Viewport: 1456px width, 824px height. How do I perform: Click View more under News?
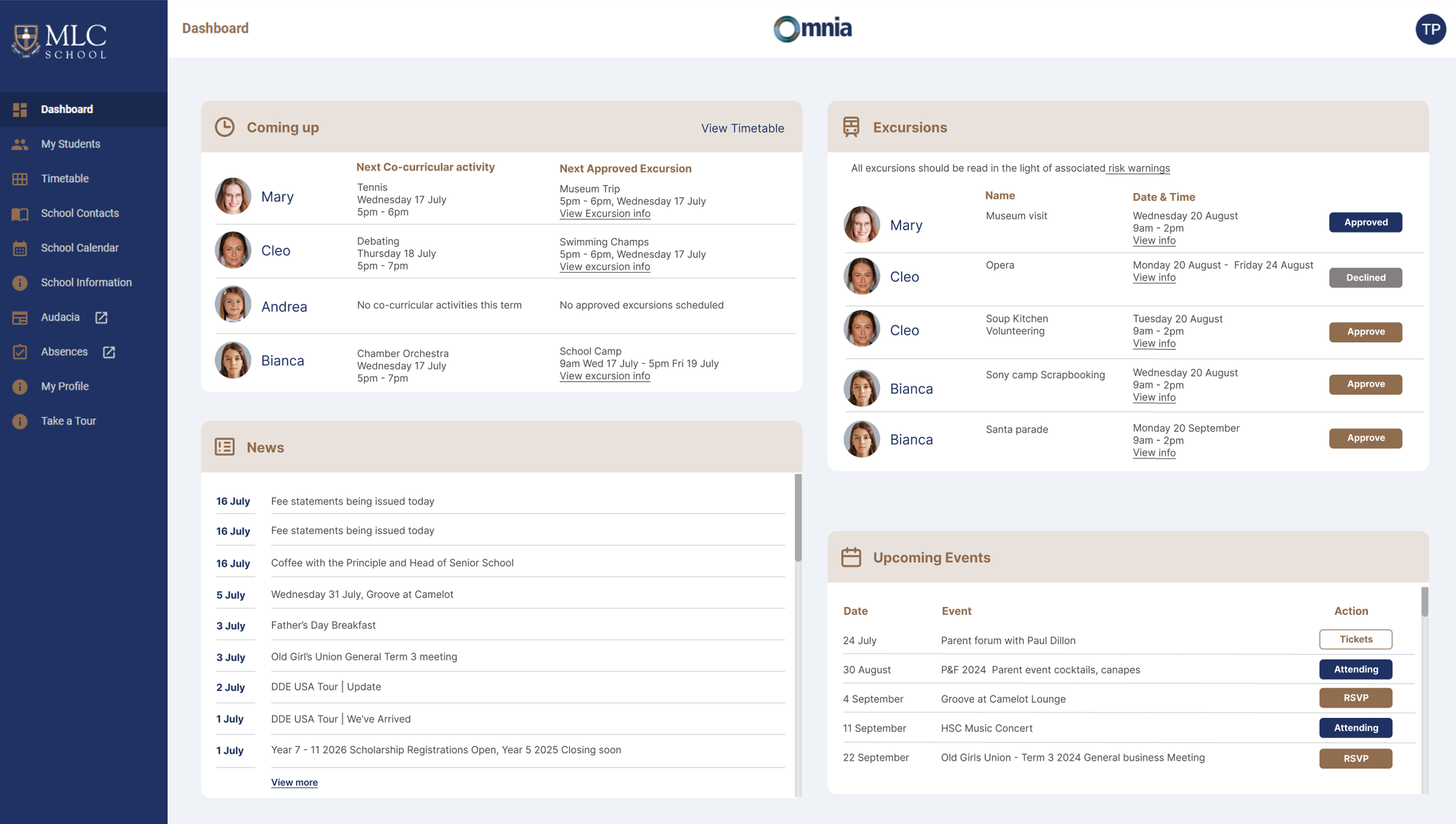pyautogui.click(x=294, y=783)
